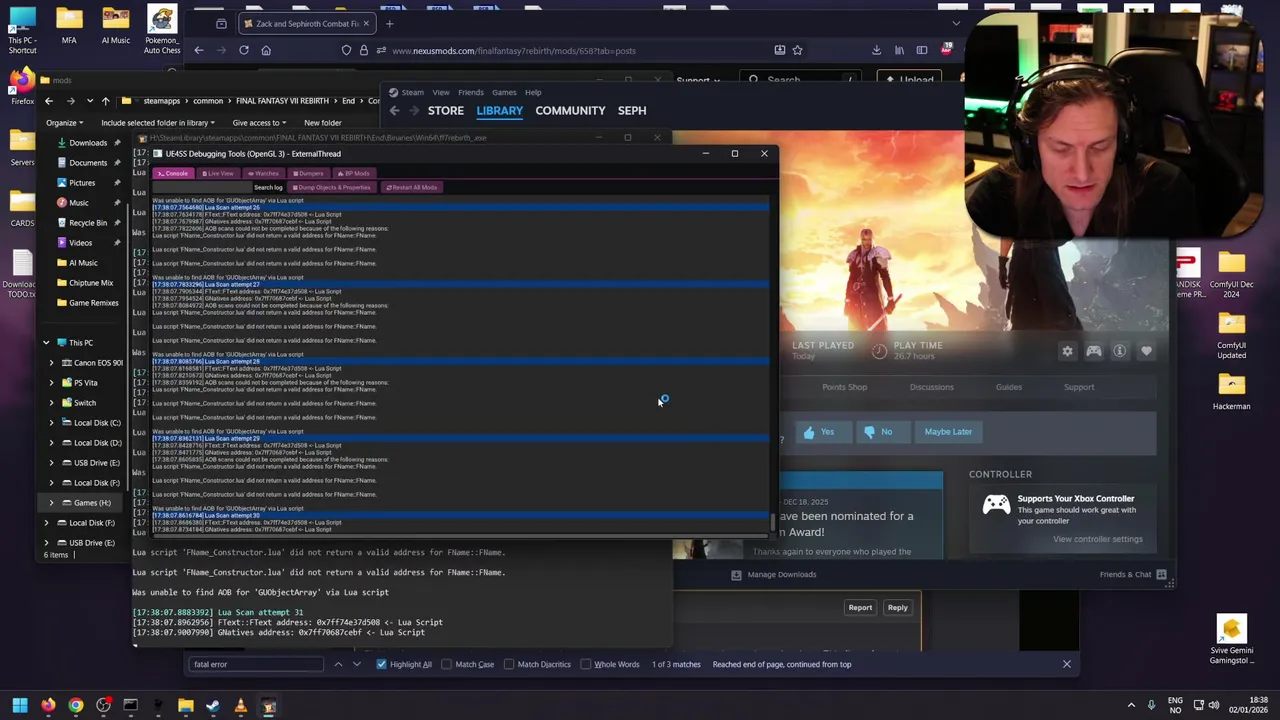
Task: Collapse the This PC tree node
Action: pyautogui.click(x=46, y=343)
